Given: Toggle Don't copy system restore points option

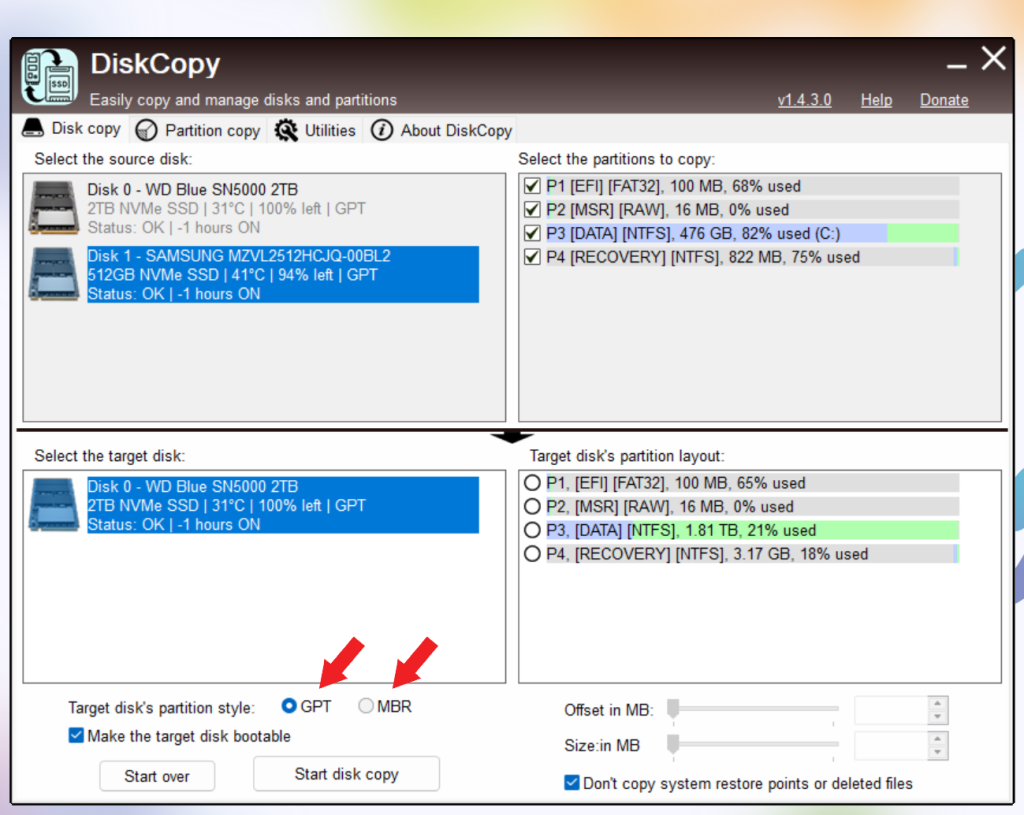Looking at the screenshot, I should tap(571, 783).
